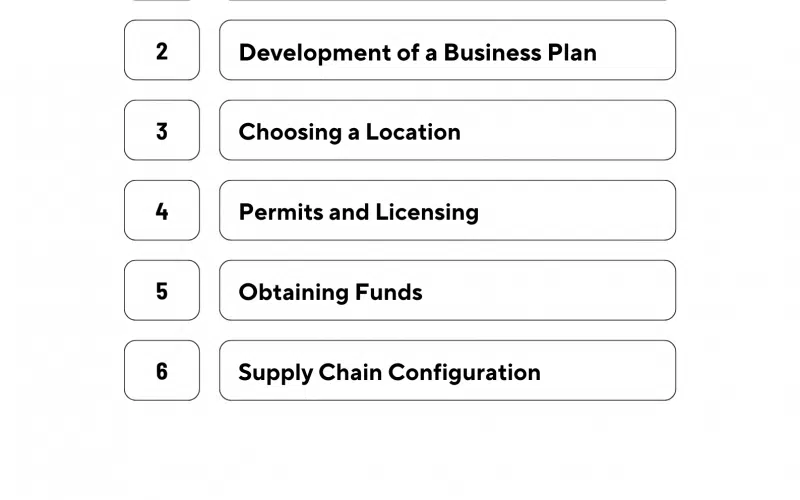The image size is (800, 500).
Task: Click the digit 4 in the list
Action: (x=162, y=210)
